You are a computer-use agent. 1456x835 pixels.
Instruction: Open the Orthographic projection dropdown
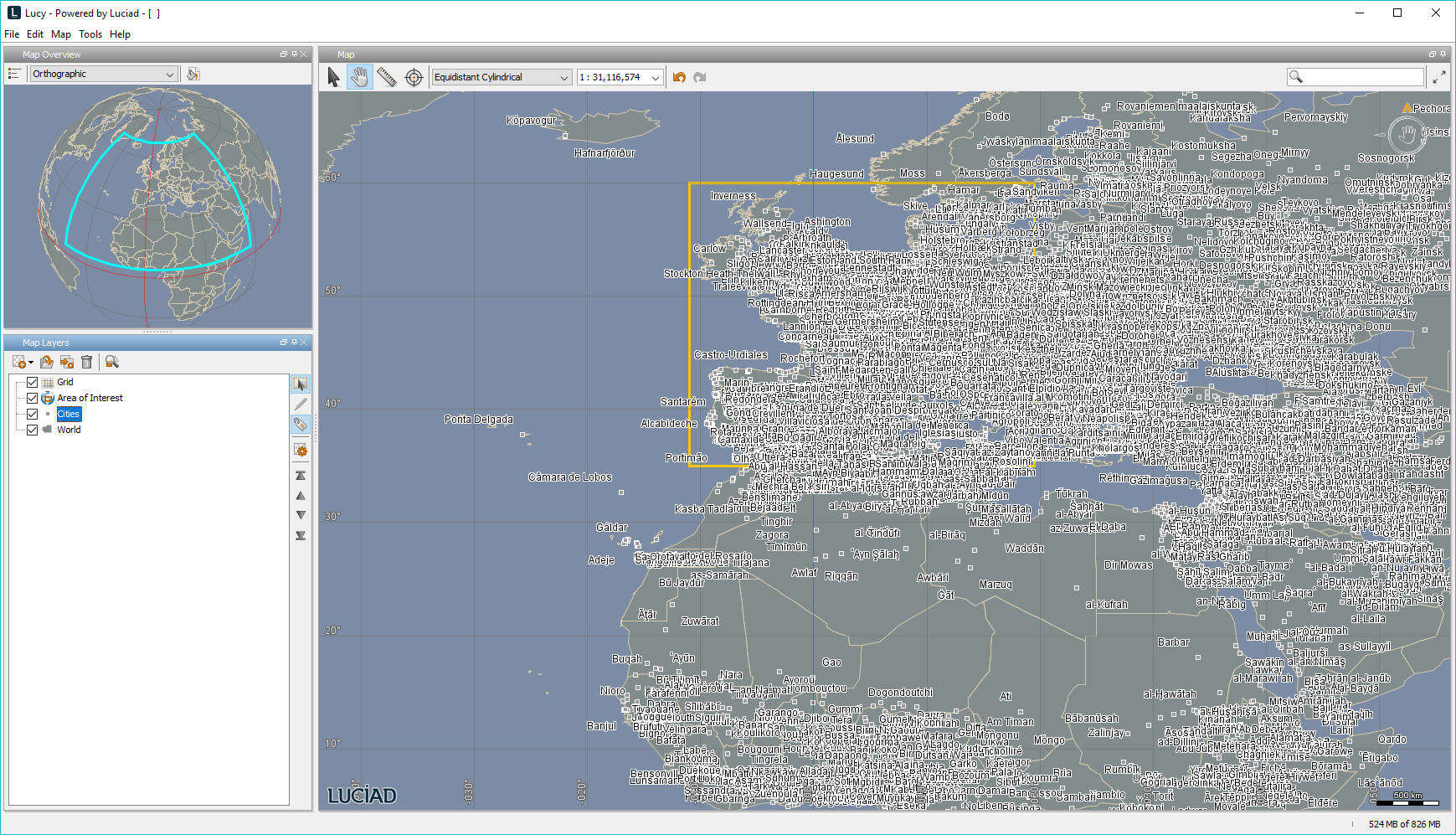point(104,74)
